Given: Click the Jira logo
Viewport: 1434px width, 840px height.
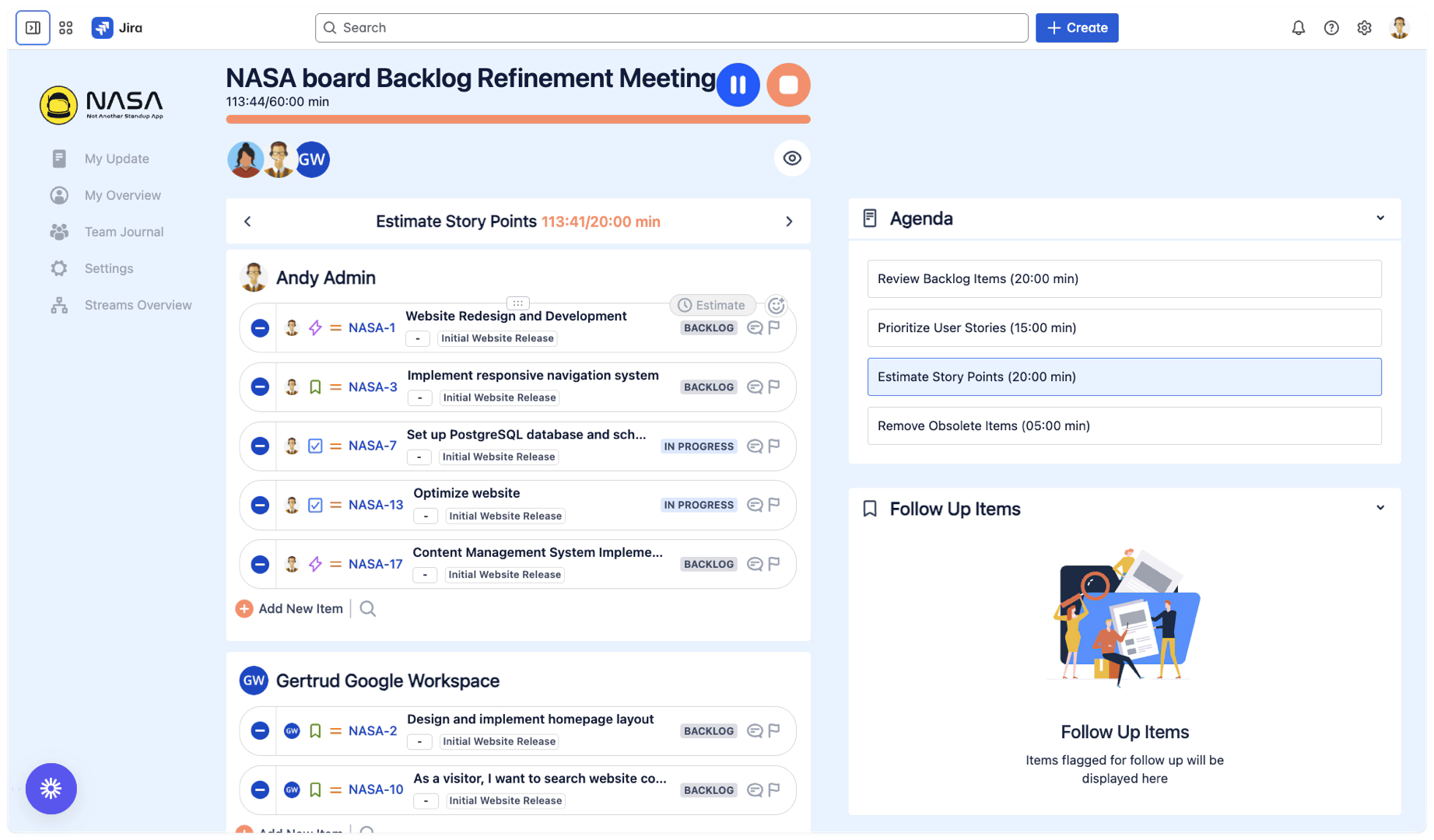Looking at the screenshot, I should coord(117,28).
